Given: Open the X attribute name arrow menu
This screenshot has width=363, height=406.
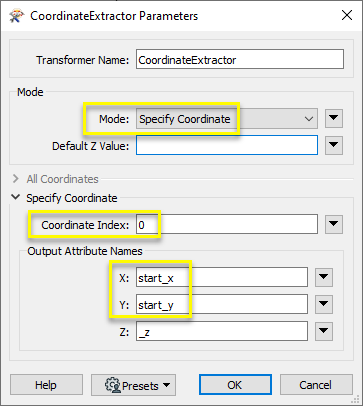Looking at the screenshot, I should (x=324, y=277).
